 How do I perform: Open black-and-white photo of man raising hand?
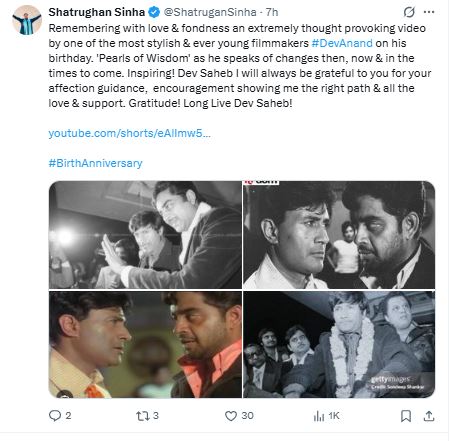click(x=145, y=235)
